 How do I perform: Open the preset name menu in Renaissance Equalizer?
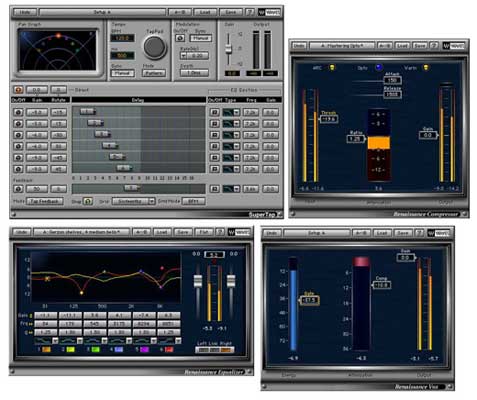click(x=82, y=232)
